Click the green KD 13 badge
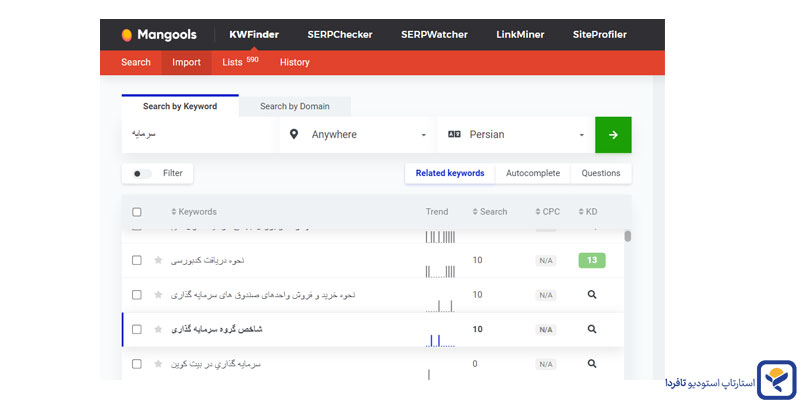Viewport: 800px width, 400px height. click(592, 260)
